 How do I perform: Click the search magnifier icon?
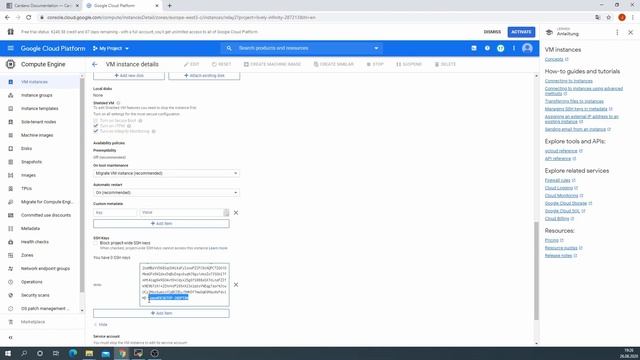[x=229, y=48]
